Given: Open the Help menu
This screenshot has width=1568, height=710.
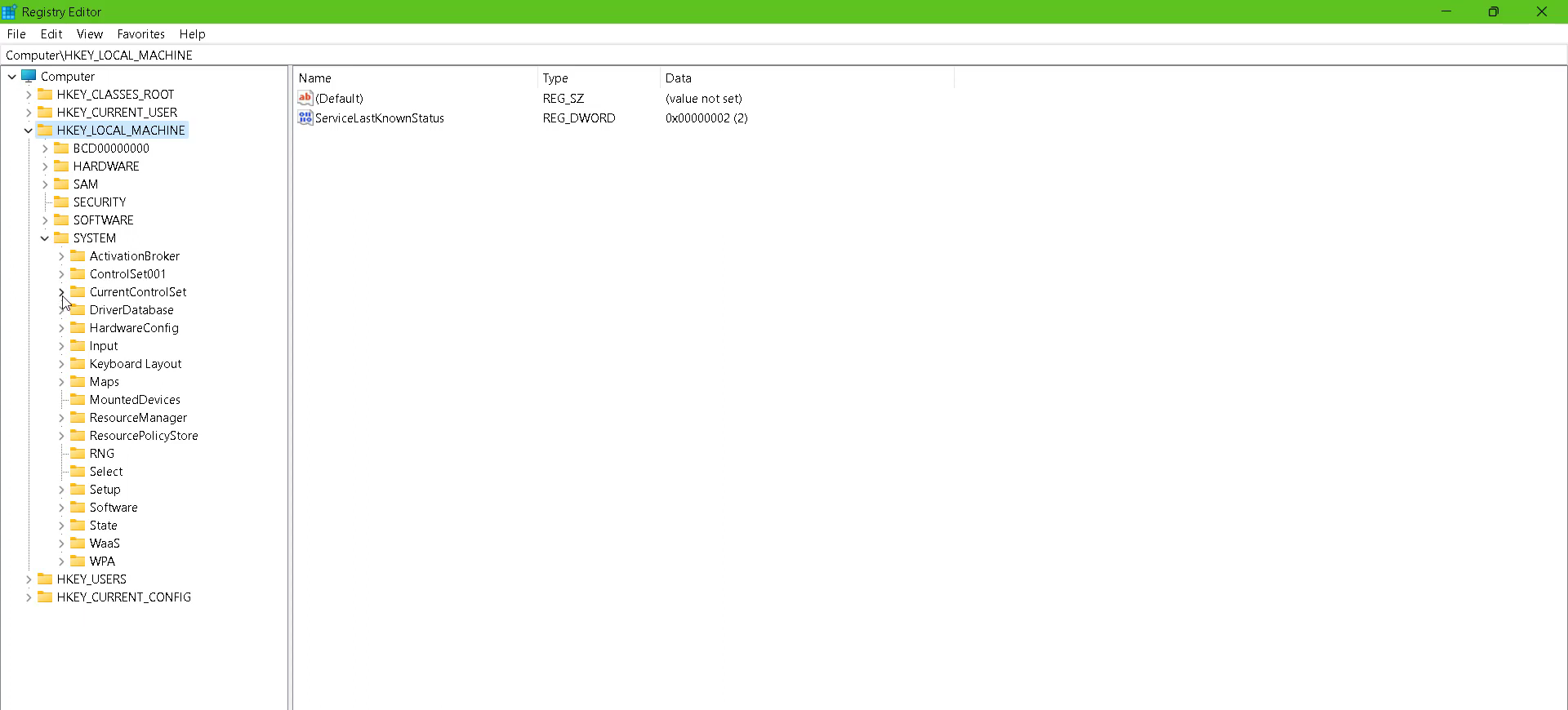Looking at the screenshot, I should pyautogui.click(x=193, y=34).
